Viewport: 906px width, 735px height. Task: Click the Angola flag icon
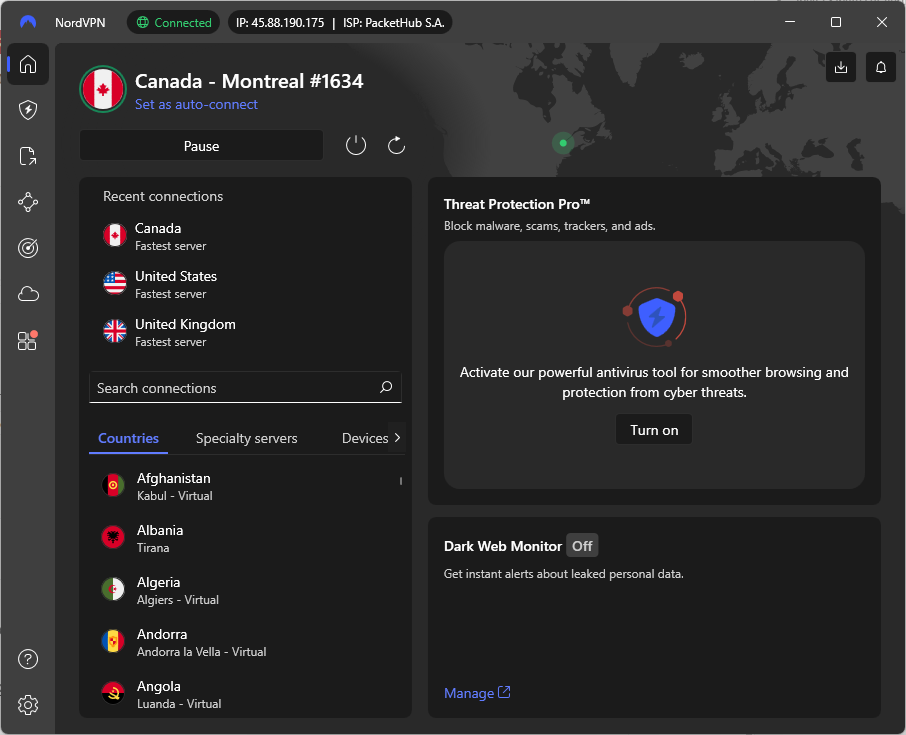113,693
